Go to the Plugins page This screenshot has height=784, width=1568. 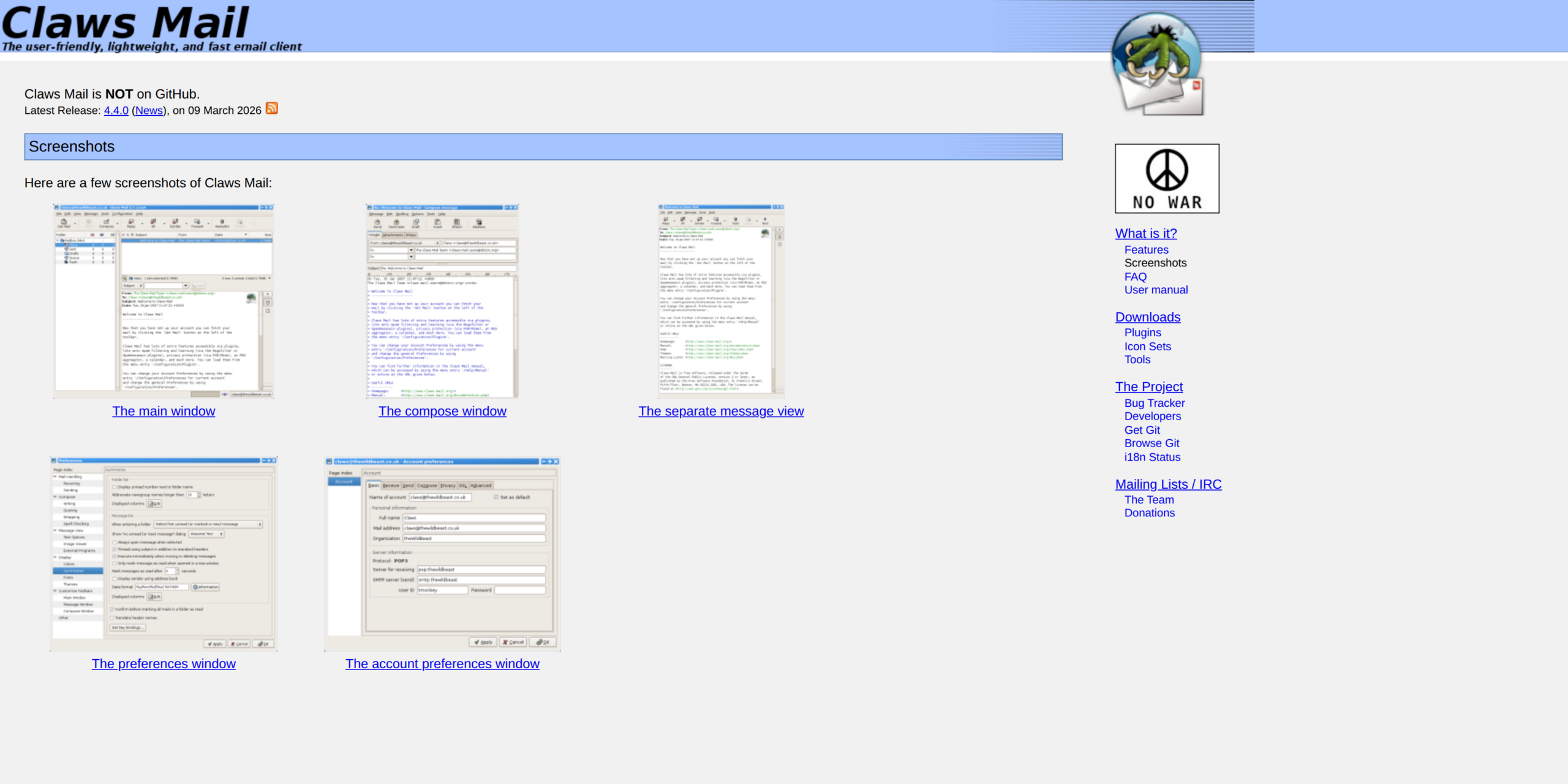[x=1142, y=333]
